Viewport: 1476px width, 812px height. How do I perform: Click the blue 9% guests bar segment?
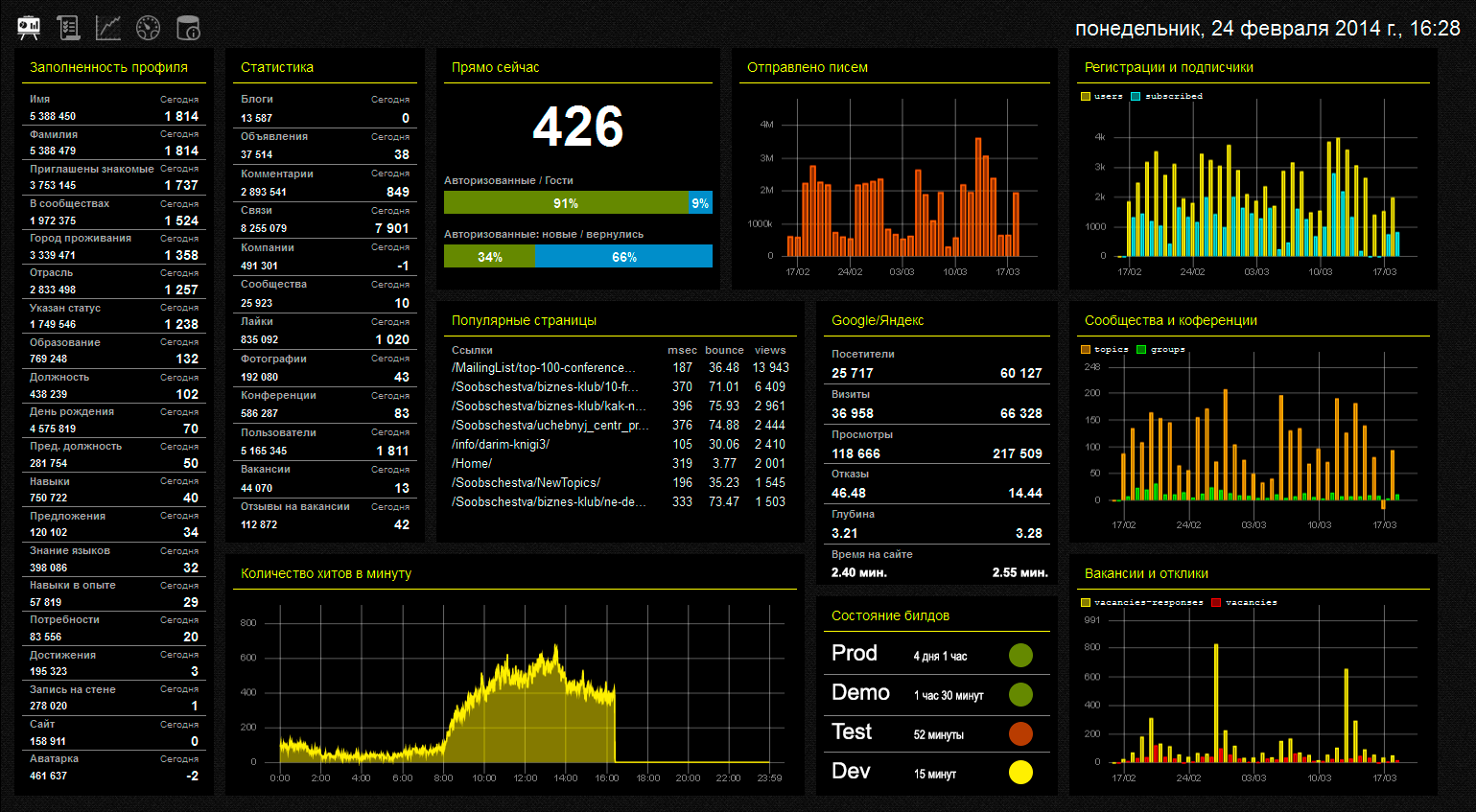click(x=700, y=202)
